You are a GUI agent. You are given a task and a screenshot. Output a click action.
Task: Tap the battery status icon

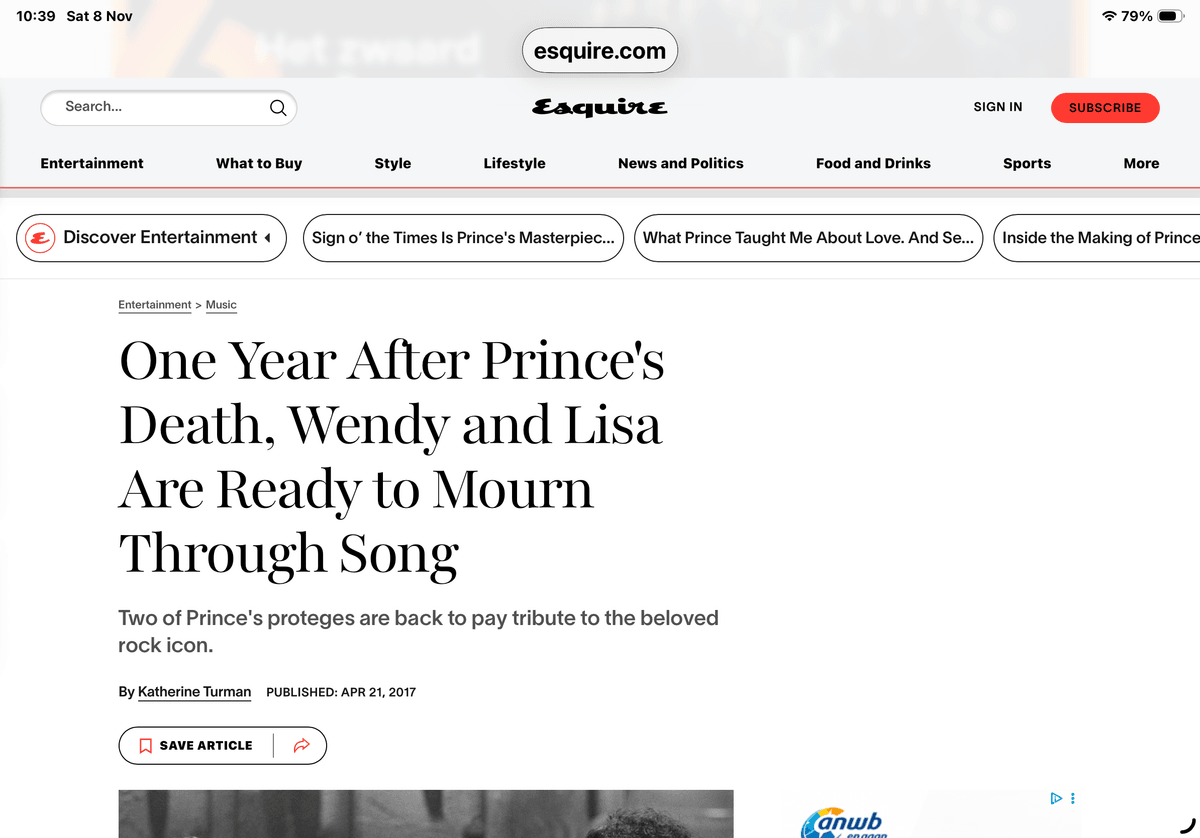tap(1170, 16)
